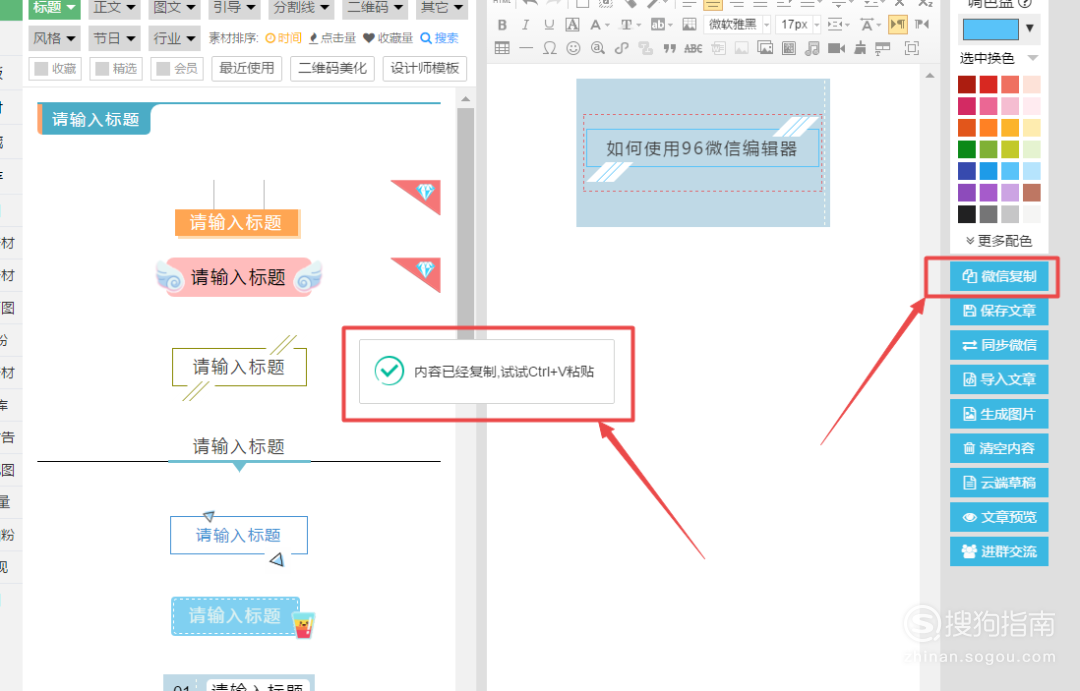
Task: Insert a hyperlink with the chain icon
Action: (x=621, y=48)
